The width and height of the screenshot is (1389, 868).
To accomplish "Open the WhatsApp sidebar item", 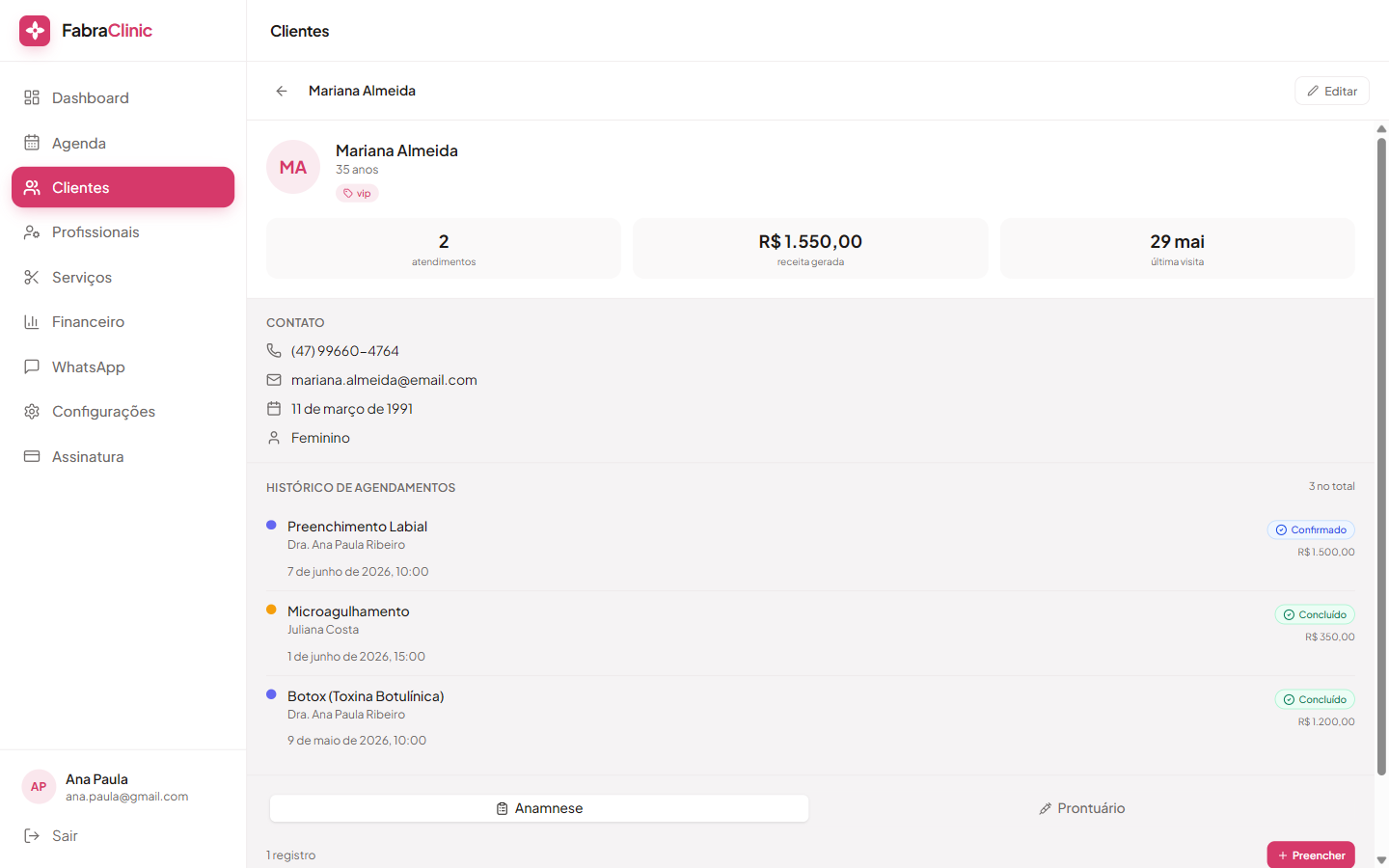I will [123, 366].
